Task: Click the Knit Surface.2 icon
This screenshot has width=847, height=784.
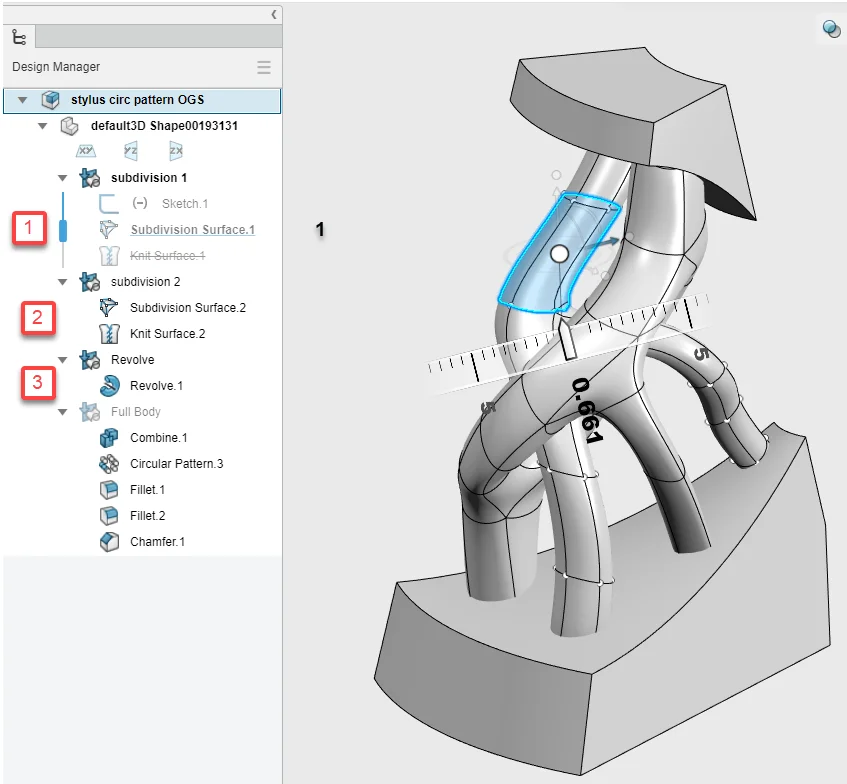Action: (110, 334)
